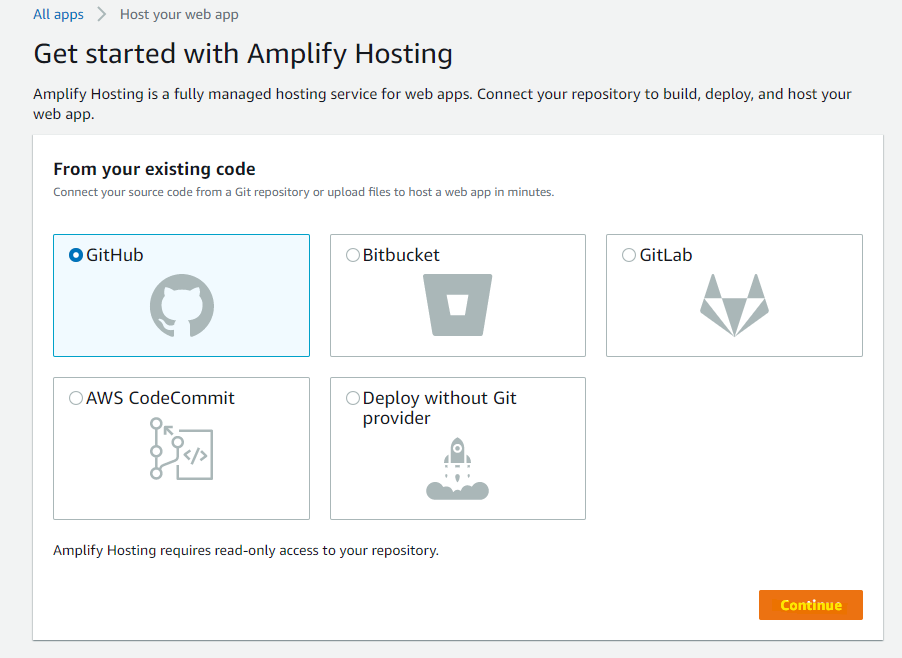
Task: Select the GitHub radio button
Action: [75, 255]
